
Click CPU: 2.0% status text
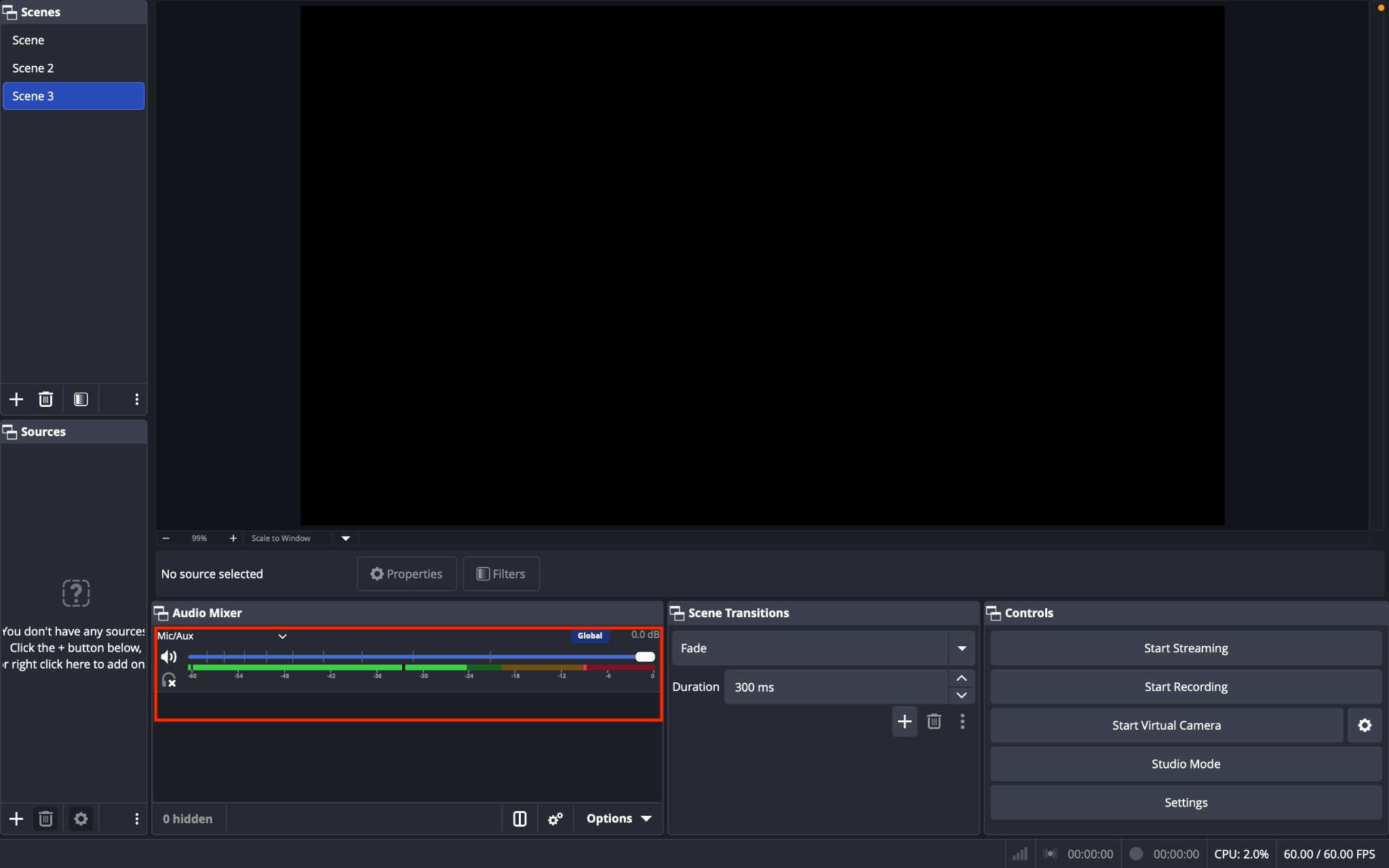[x=1241, y=854]
